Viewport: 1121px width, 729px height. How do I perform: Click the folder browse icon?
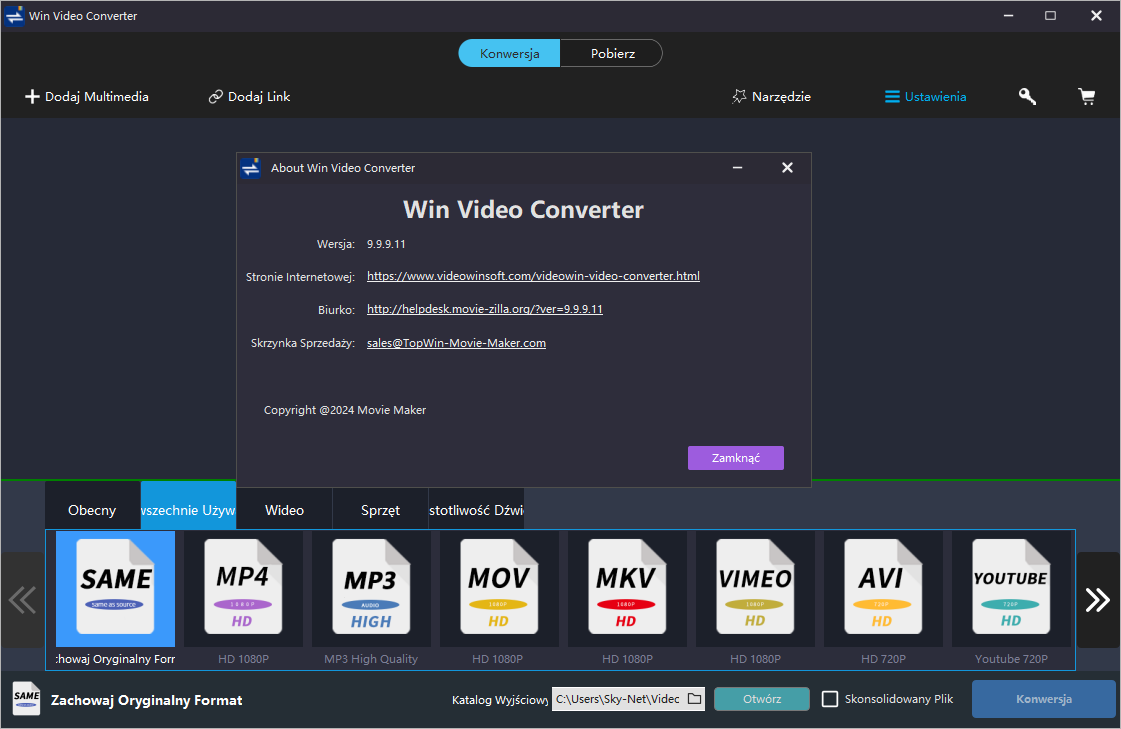click(x=695, y=699)
